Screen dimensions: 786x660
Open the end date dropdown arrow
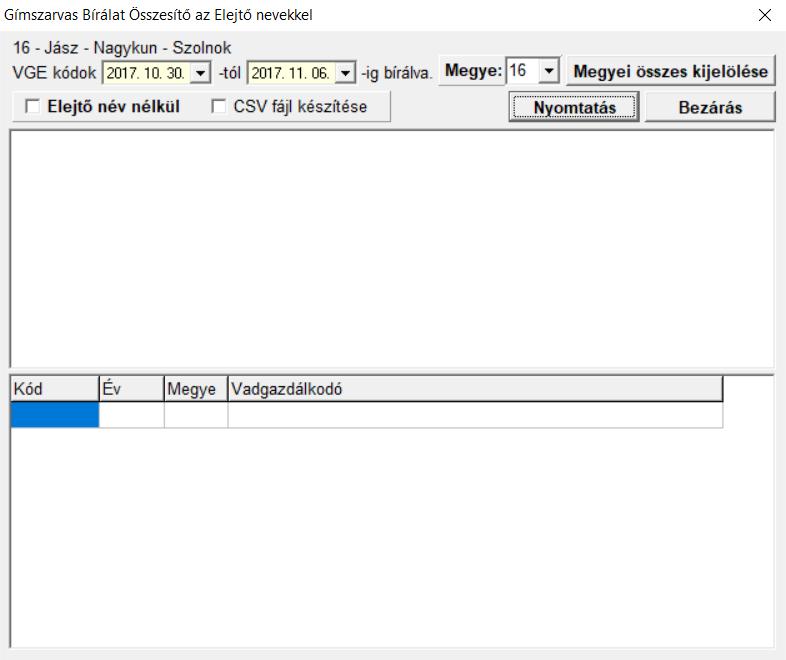pos(345,73)
